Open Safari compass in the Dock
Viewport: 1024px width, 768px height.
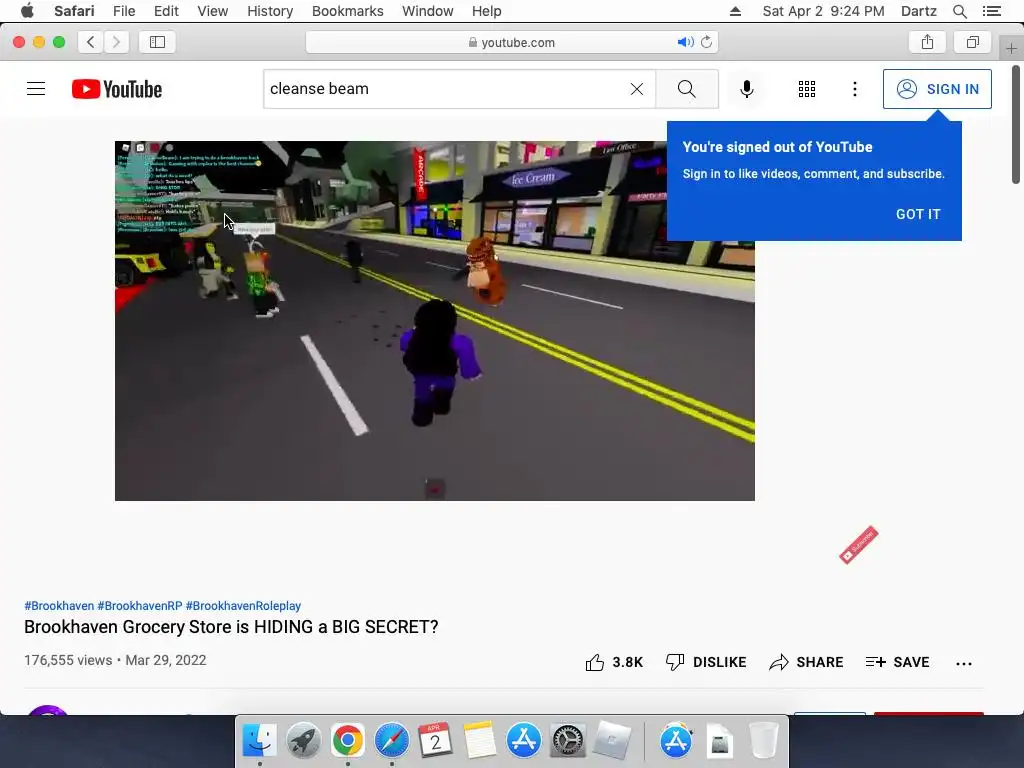(391, 741)
